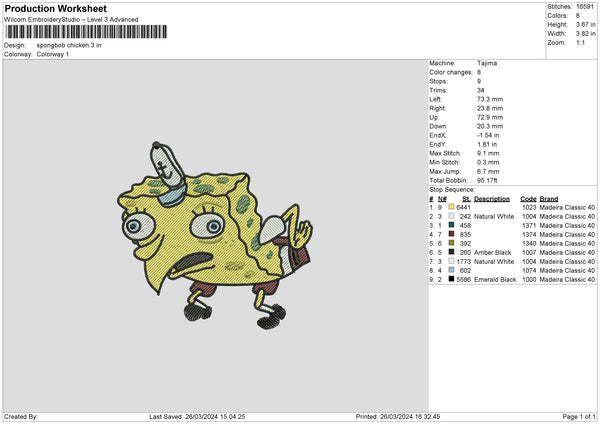Click the Trims value '34'

[x=481, y=90]
